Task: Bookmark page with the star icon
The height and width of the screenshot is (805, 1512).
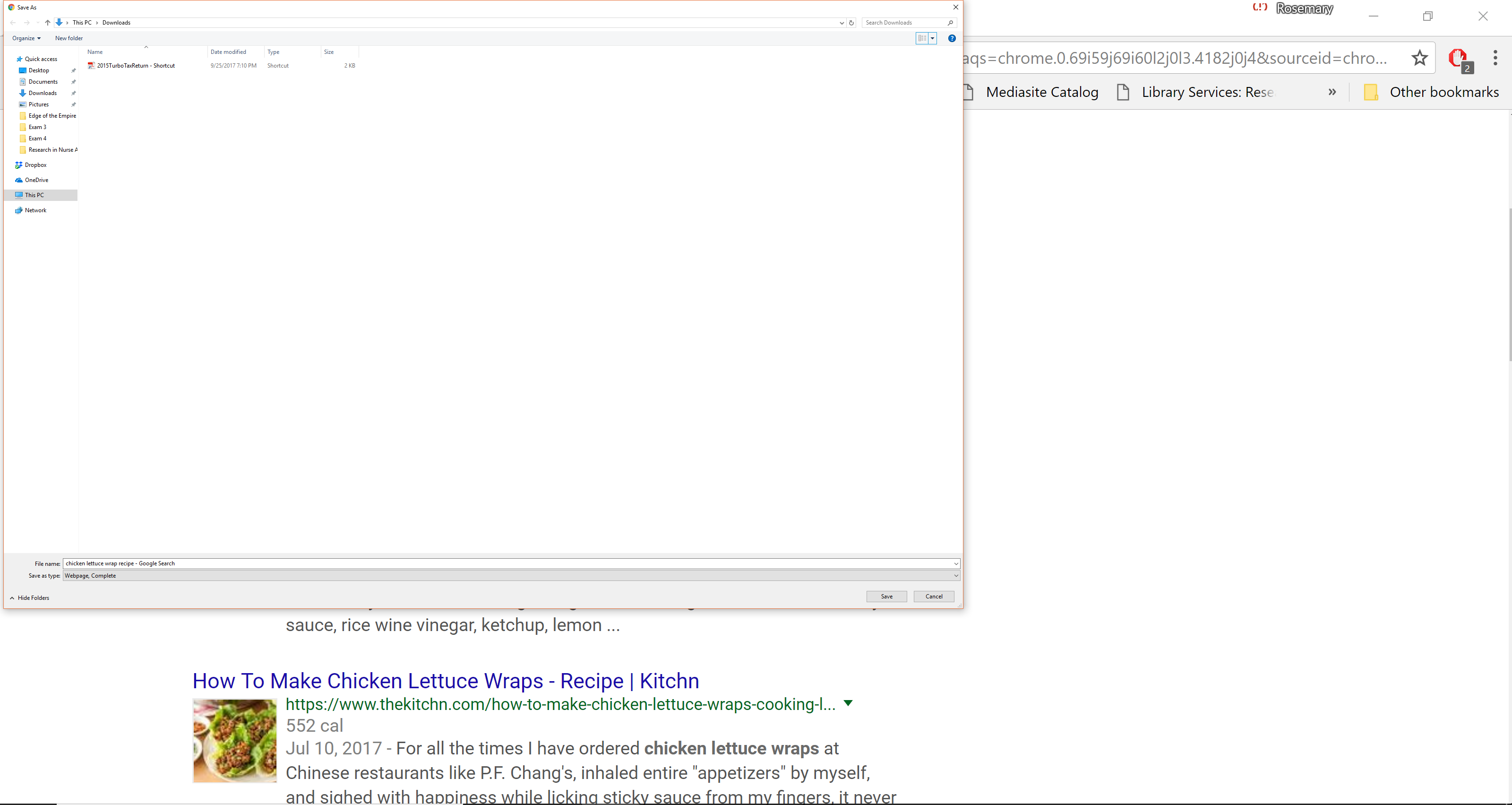Action: pyautogui.click(x=1419, y=58)
